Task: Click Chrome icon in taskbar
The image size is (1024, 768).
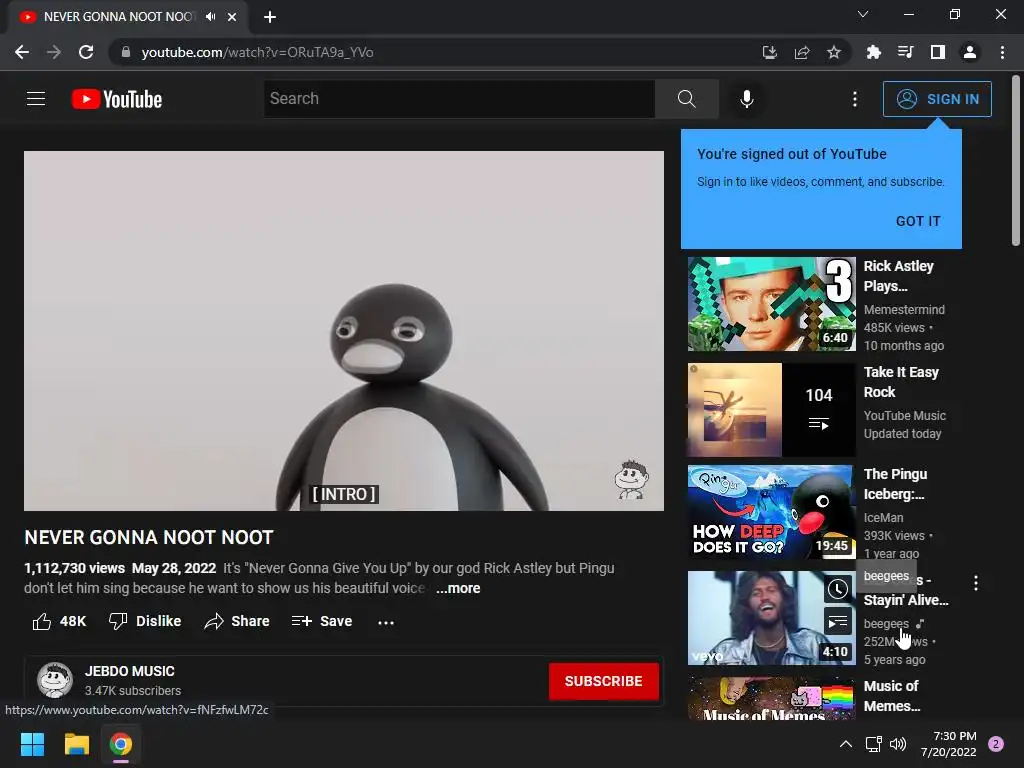Action: tap(121, 744)
